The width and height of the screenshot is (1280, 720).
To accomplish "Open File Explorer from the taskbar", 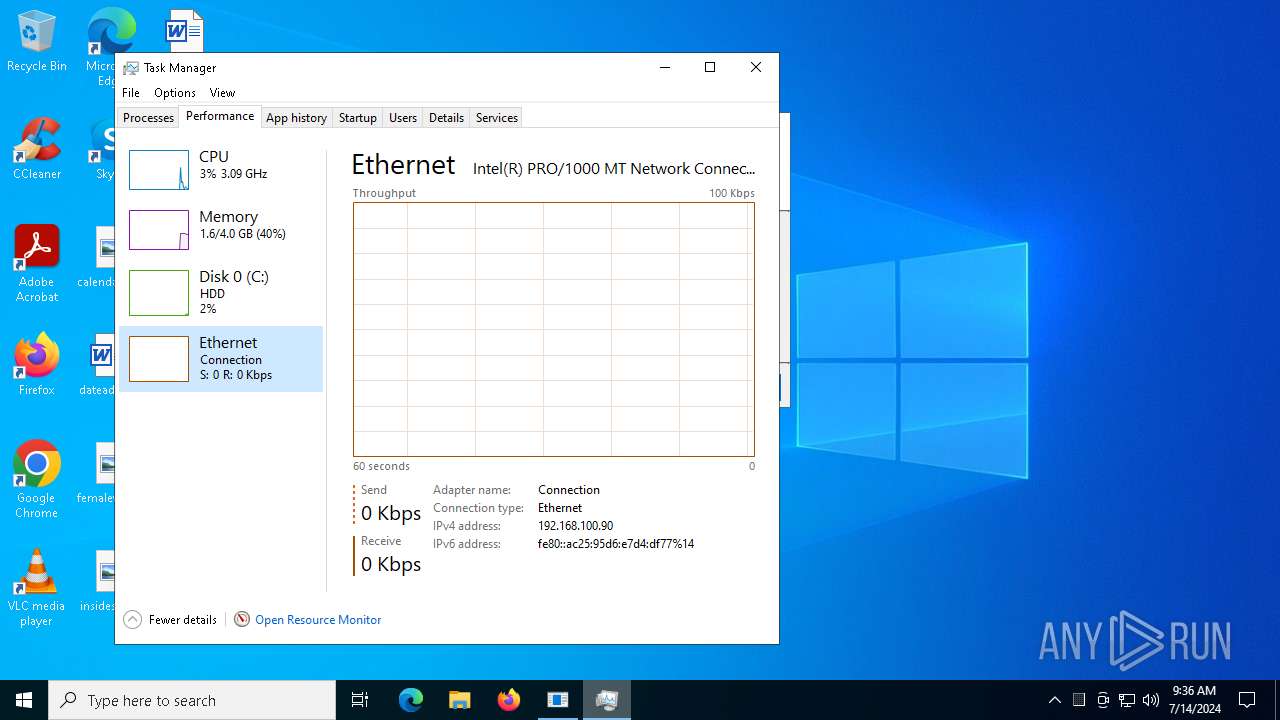I will (x=460, y=700).
